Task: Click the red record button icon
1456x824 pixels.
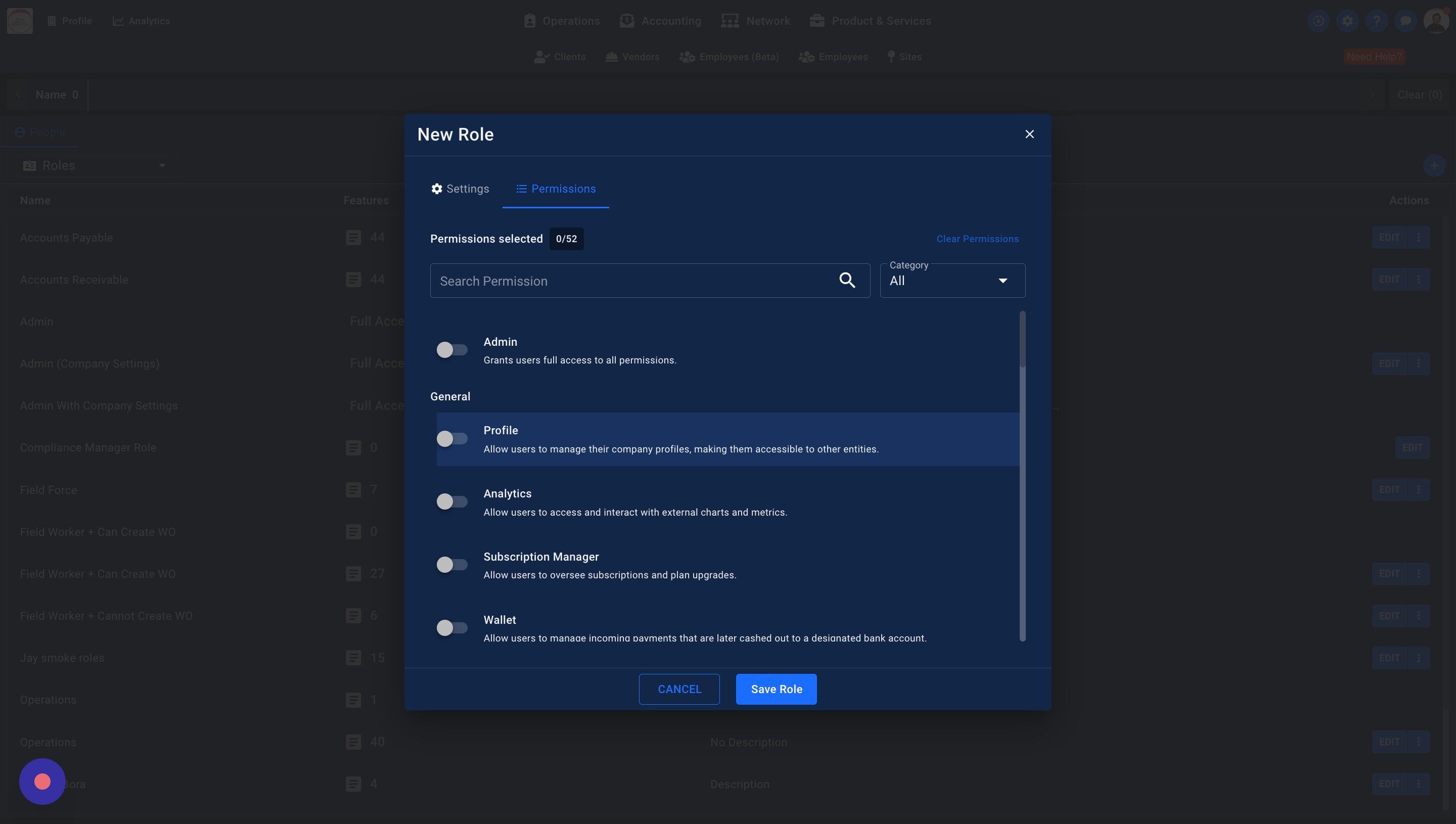Action: coord(42,782)
